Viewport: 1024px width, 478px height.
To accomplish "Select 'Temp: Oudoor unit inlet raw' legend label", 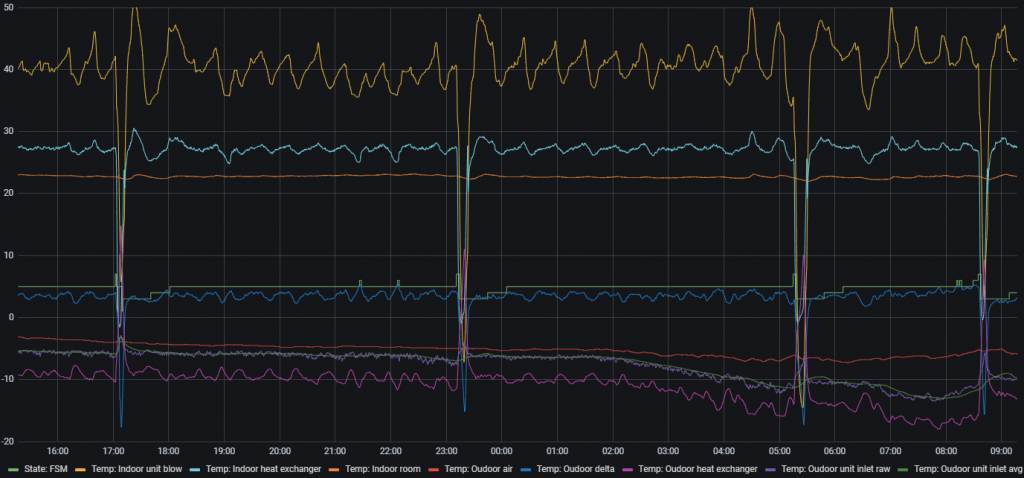I will (836, 467).
